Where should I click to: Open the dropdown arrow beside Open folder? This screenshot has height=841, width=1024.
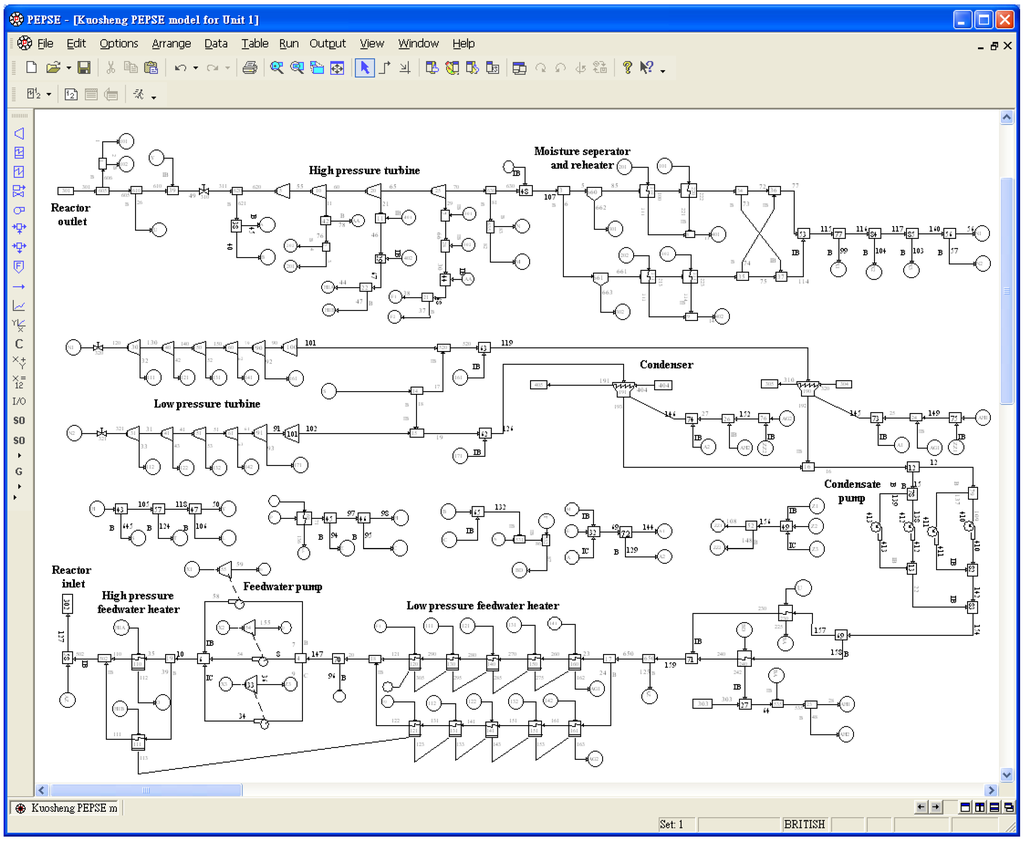(x=68, y=69)
